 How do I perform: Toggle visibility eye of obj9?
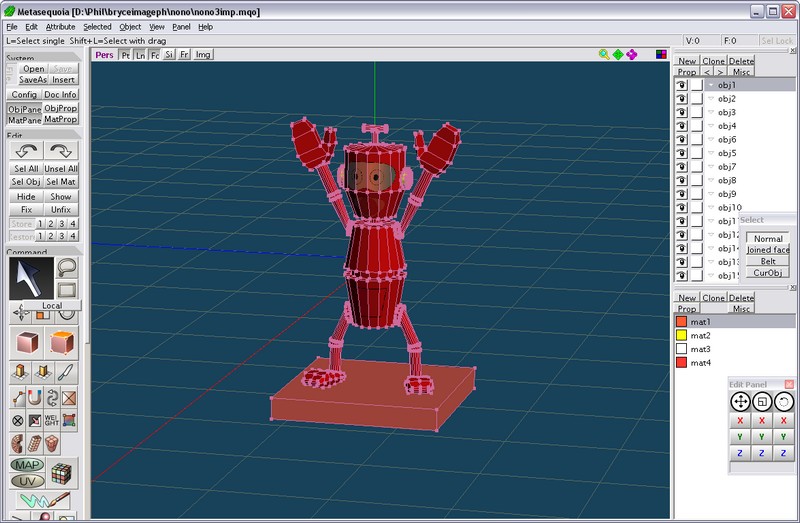pyautogui.click(x=682, y=194)
